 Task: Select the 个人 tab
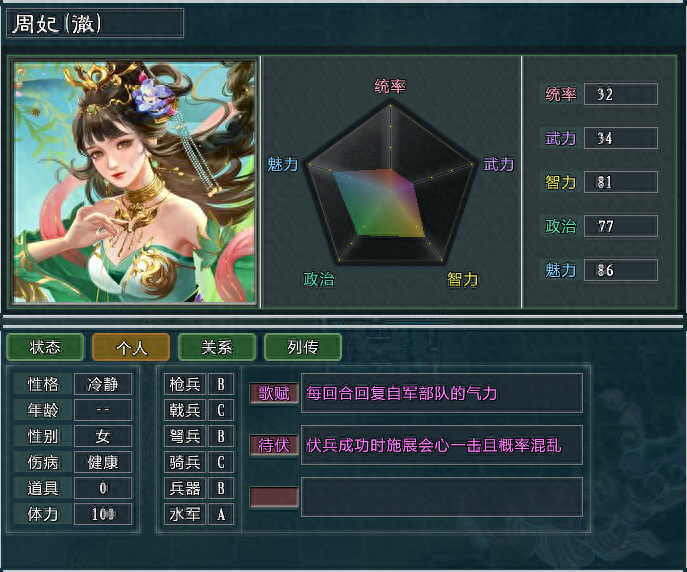[x=131, y=347]
